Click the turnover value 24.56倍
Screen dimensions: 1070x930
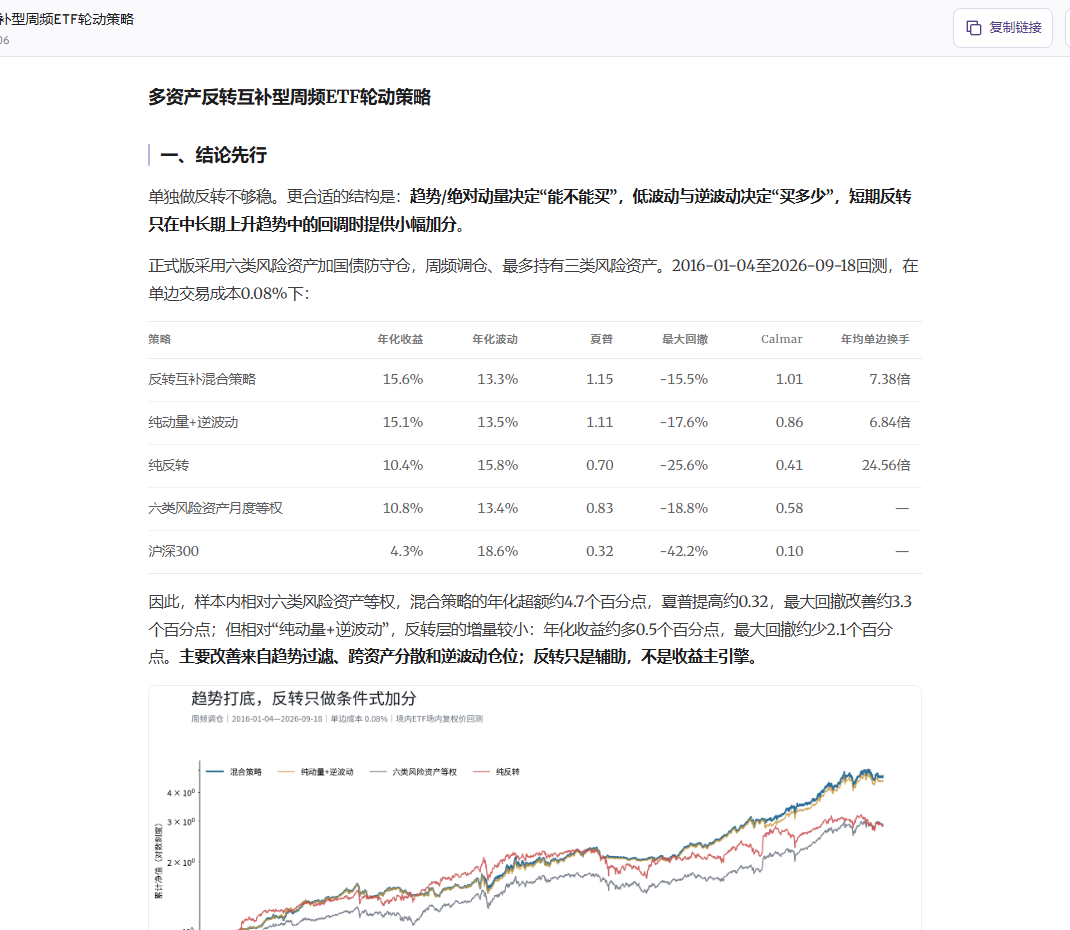click(x=886, y=465)
